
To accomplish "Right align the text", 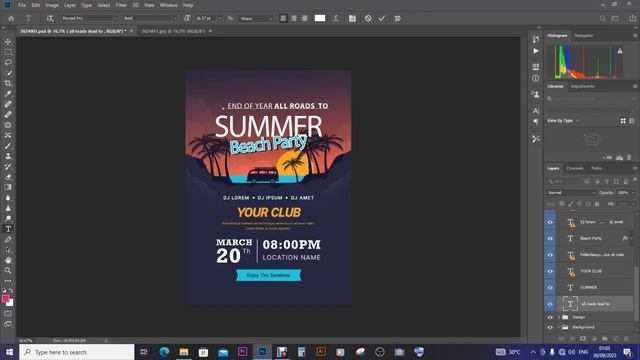I will pos(304,18).
